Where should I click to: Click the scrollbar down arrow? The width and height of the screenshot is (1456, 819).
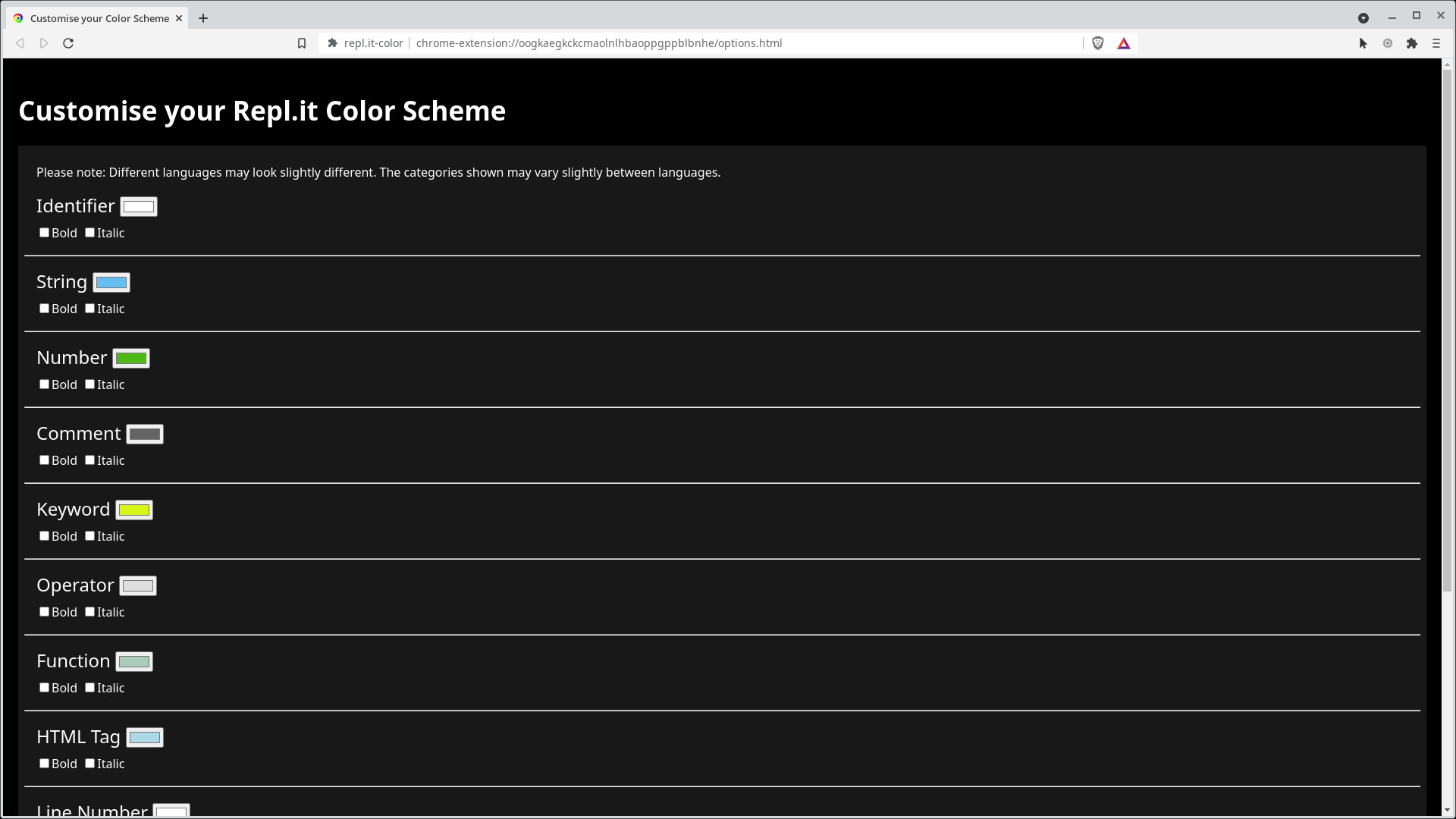[x=1447, y=810]
